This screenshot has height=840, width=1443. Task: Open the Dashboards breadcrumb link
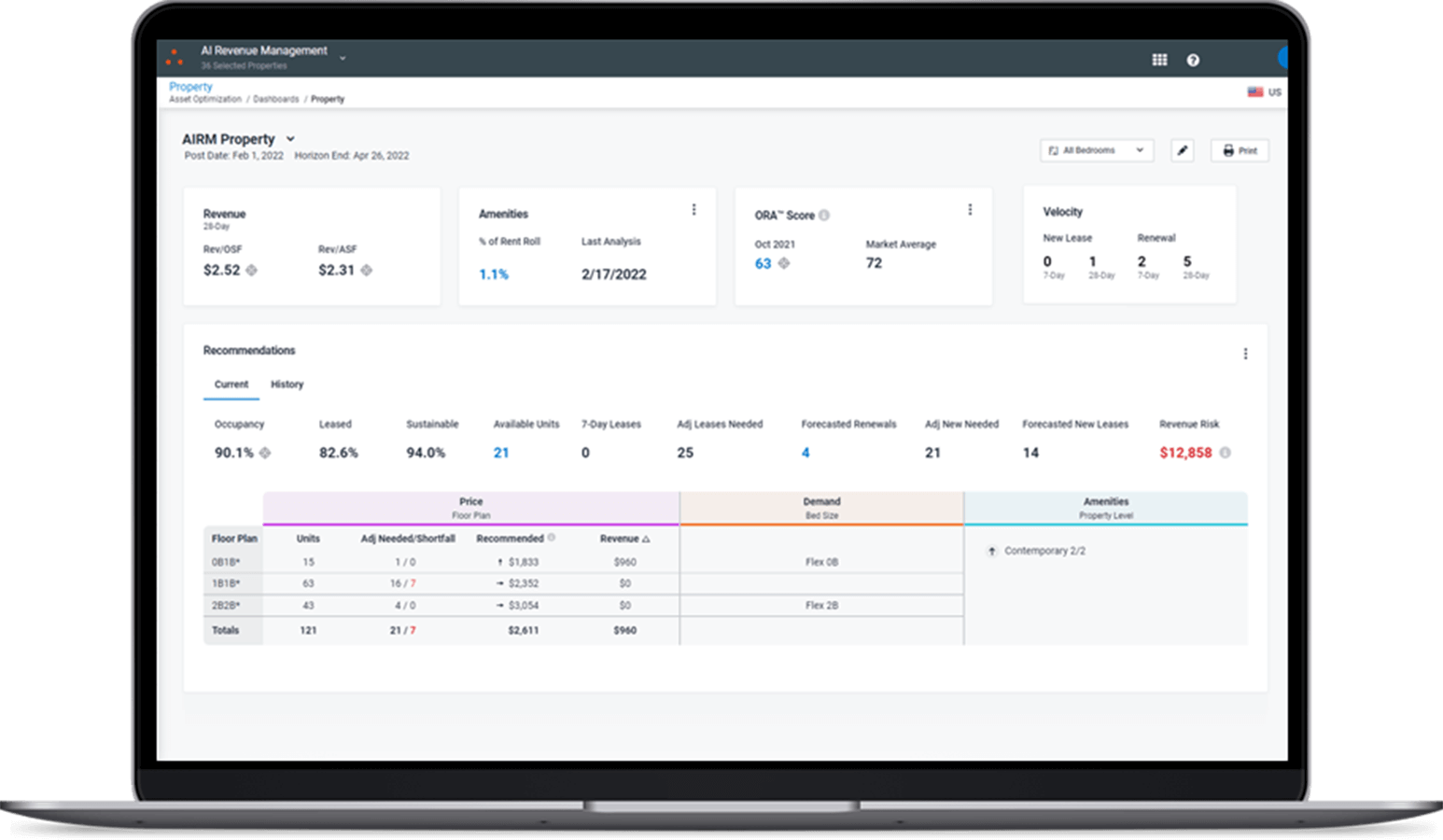276,99
